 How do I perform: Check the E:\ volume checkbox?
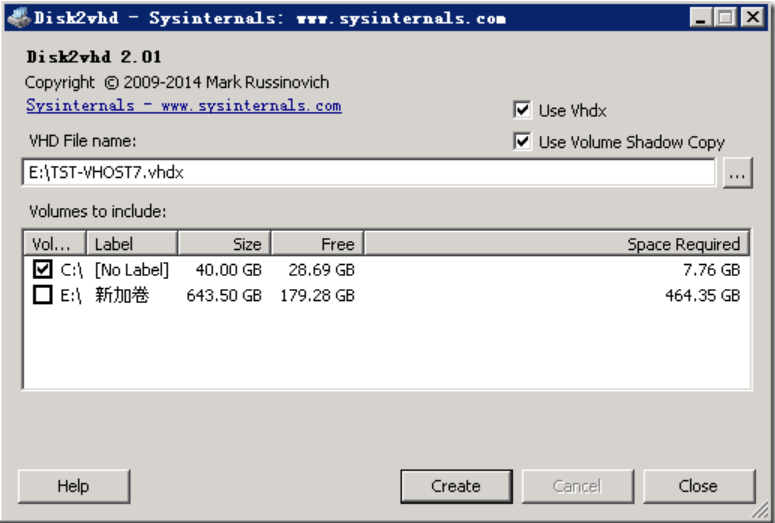coord(43,295)
